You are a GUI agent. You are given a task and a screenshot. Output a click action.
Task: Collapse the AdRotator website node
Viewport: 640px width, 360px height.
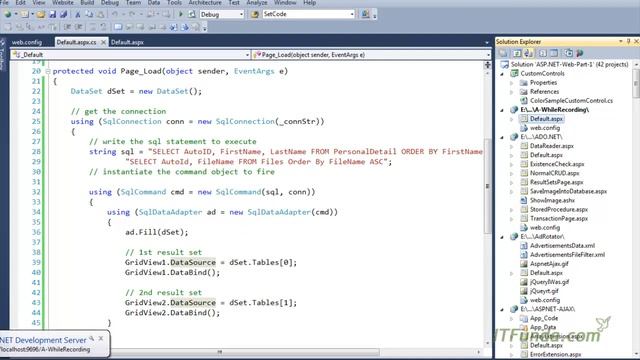pos(502,237)
